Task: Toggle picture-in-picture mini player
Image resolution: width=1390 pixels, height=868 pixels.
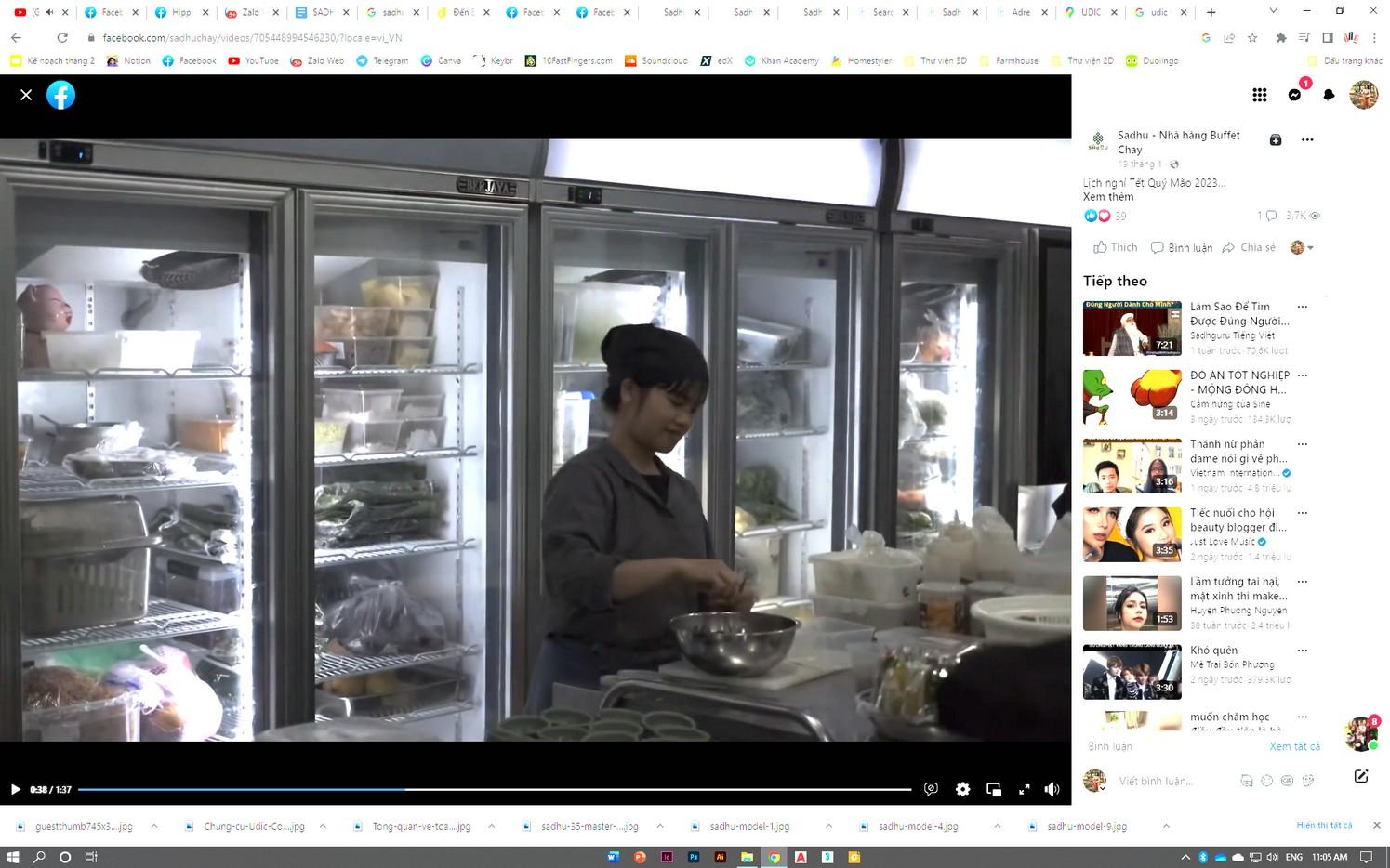Action: [x=993, y=789]
